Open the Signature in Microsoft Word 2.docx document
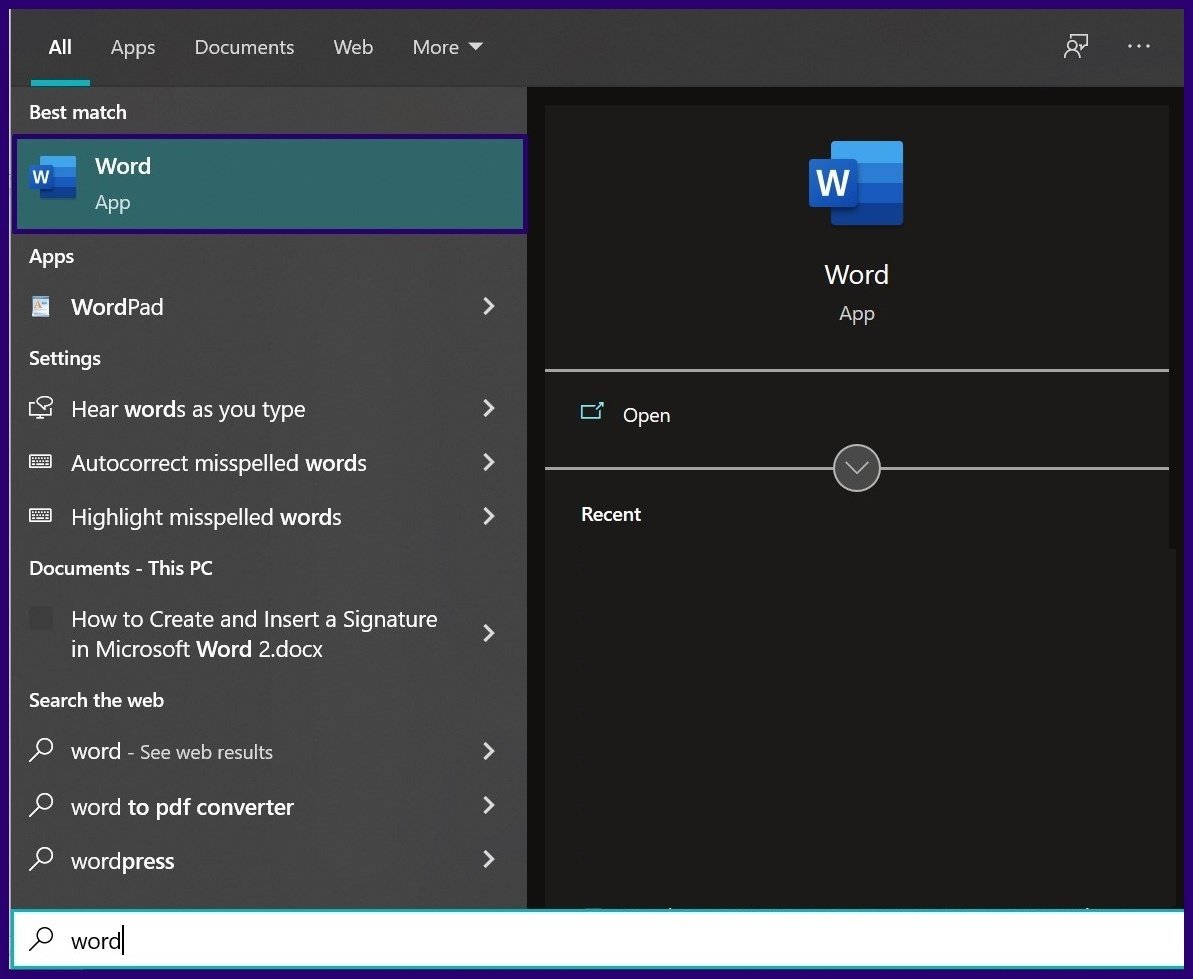 [x=254, y=634]
